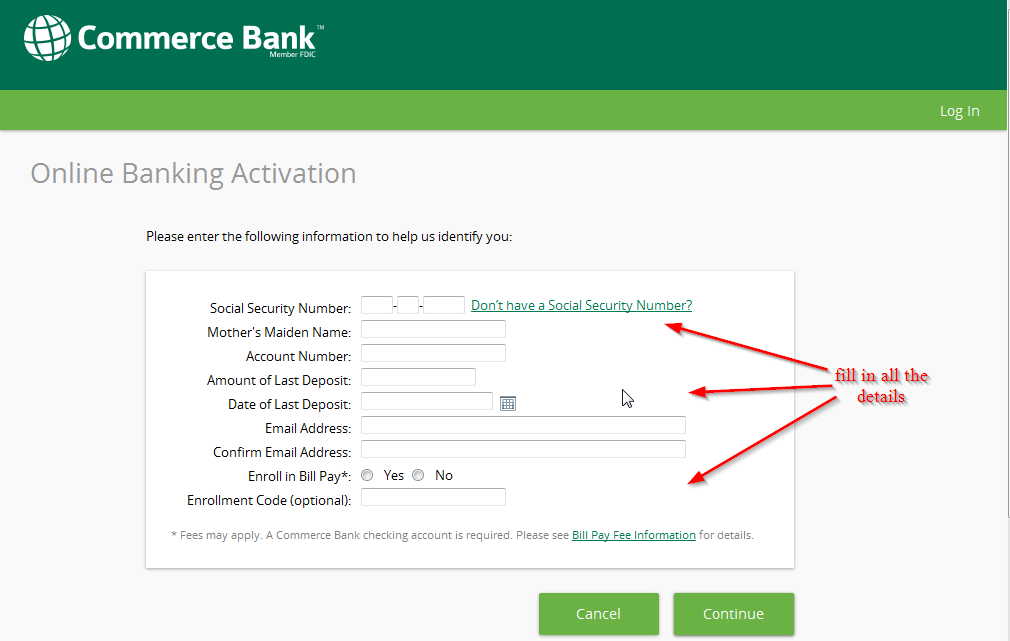Viewport: 1010px width, 641px height.
Task: Click the Email Address field
Action: click(x=523, y=425)
